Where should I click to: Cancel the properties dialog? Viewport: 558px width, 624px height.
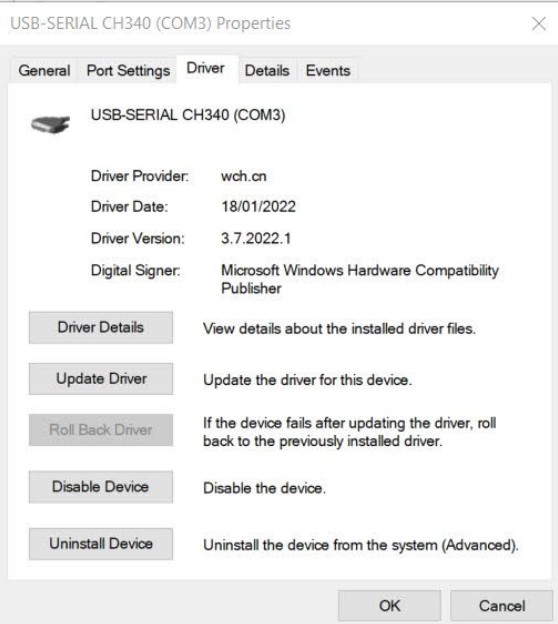502,606
